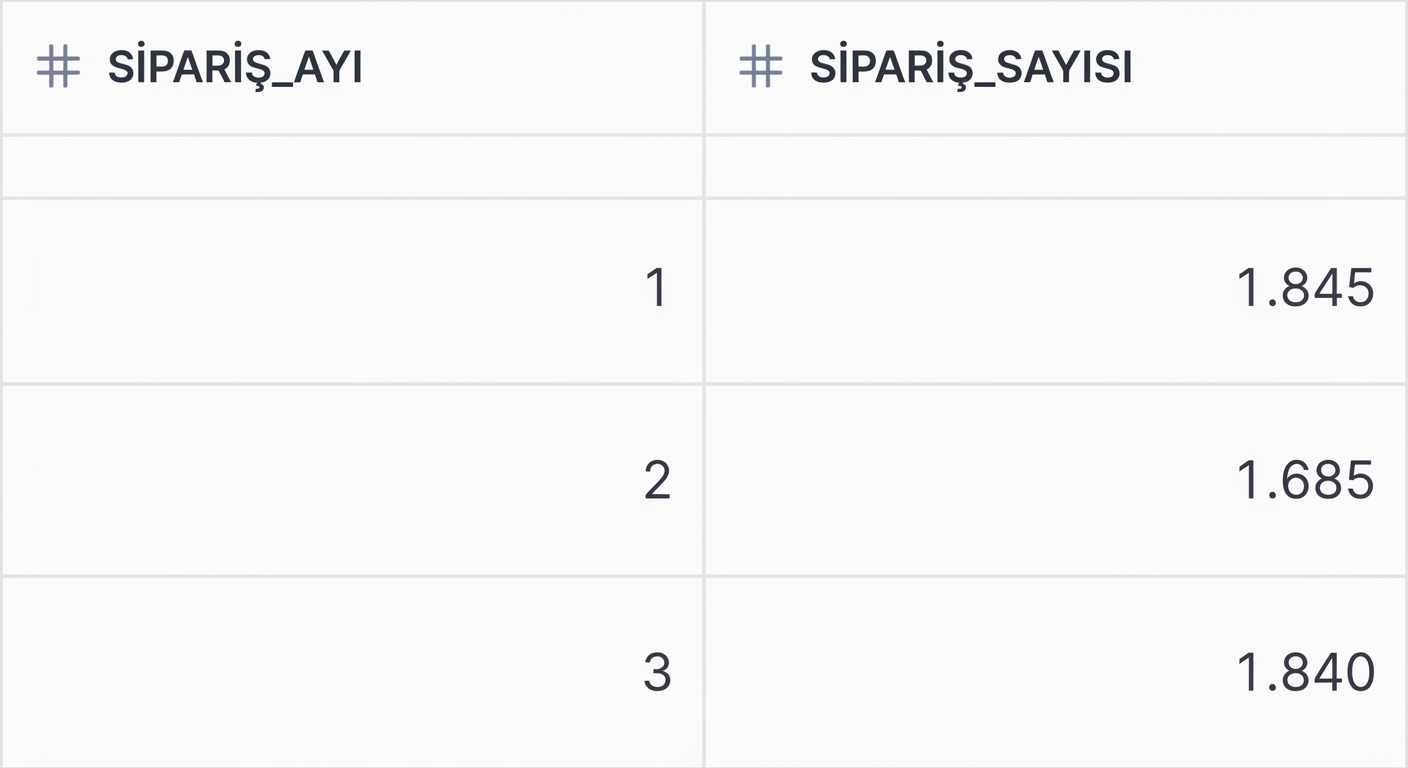Select the third data row of the table
This screenshot has height=768, width=1408.
[x=700, y=673]
